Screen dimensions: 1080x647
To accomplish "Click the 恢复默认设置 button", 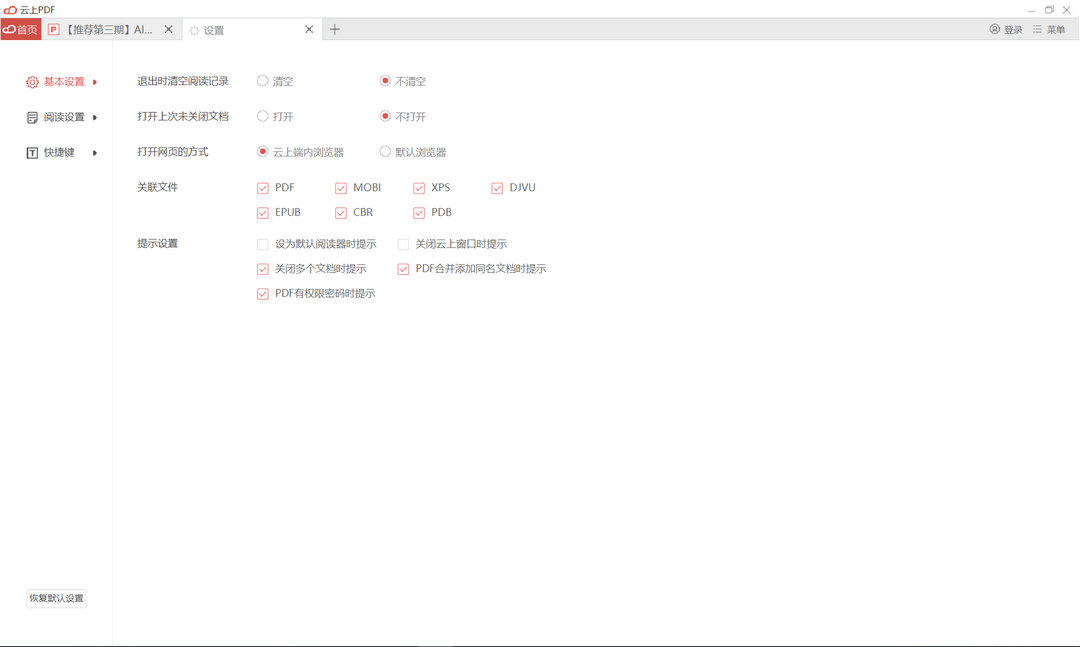I will tap(57, 598).
